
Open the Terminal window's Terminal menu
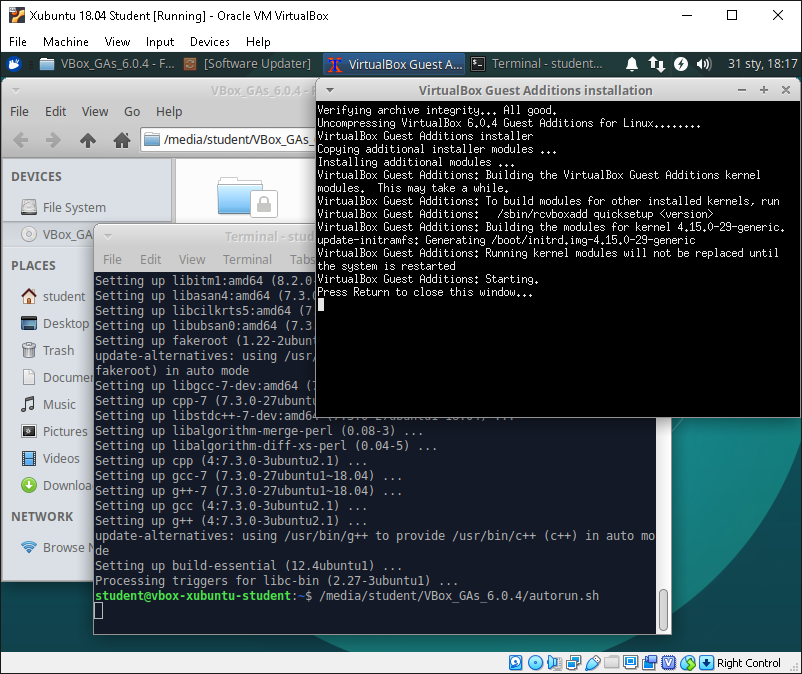[247, 260]
